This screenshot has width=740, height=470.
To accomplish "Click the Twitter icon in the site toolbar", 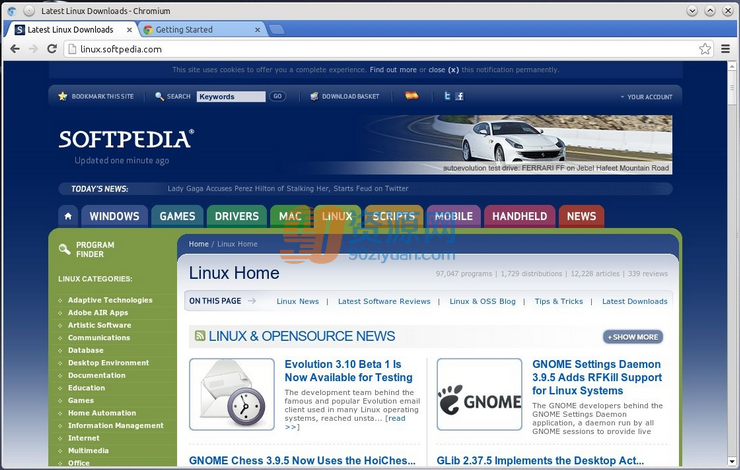I will 447,96.
